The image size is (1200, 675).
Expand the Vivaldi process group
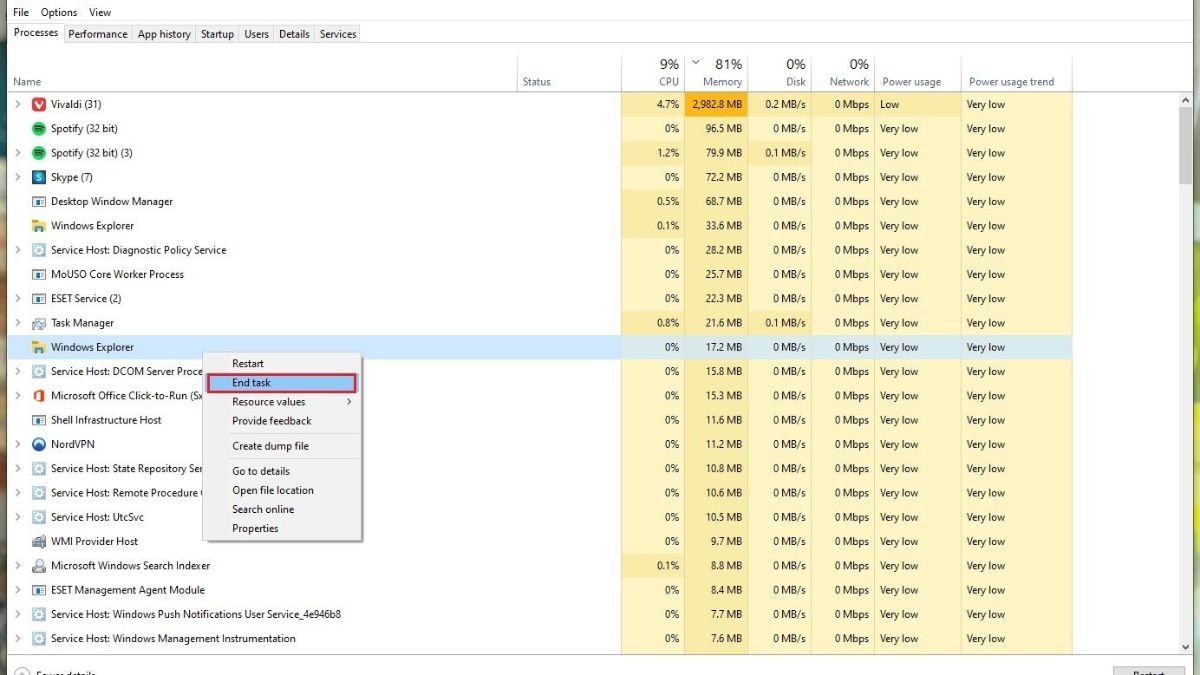(18, 104)
